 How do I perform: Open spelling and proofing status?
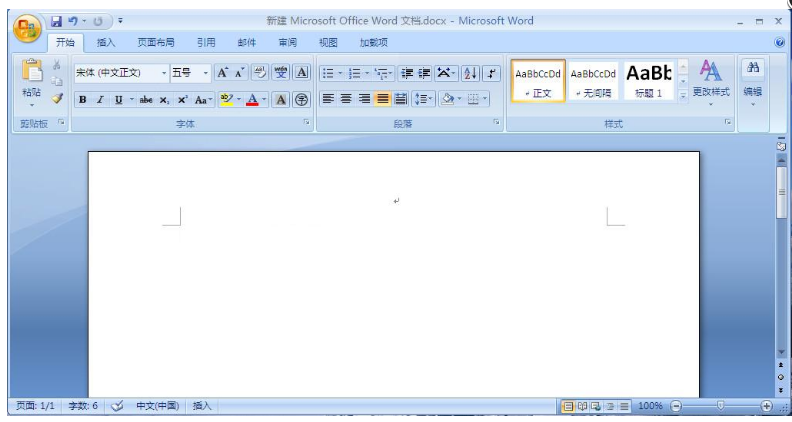(x=117, y=406)
